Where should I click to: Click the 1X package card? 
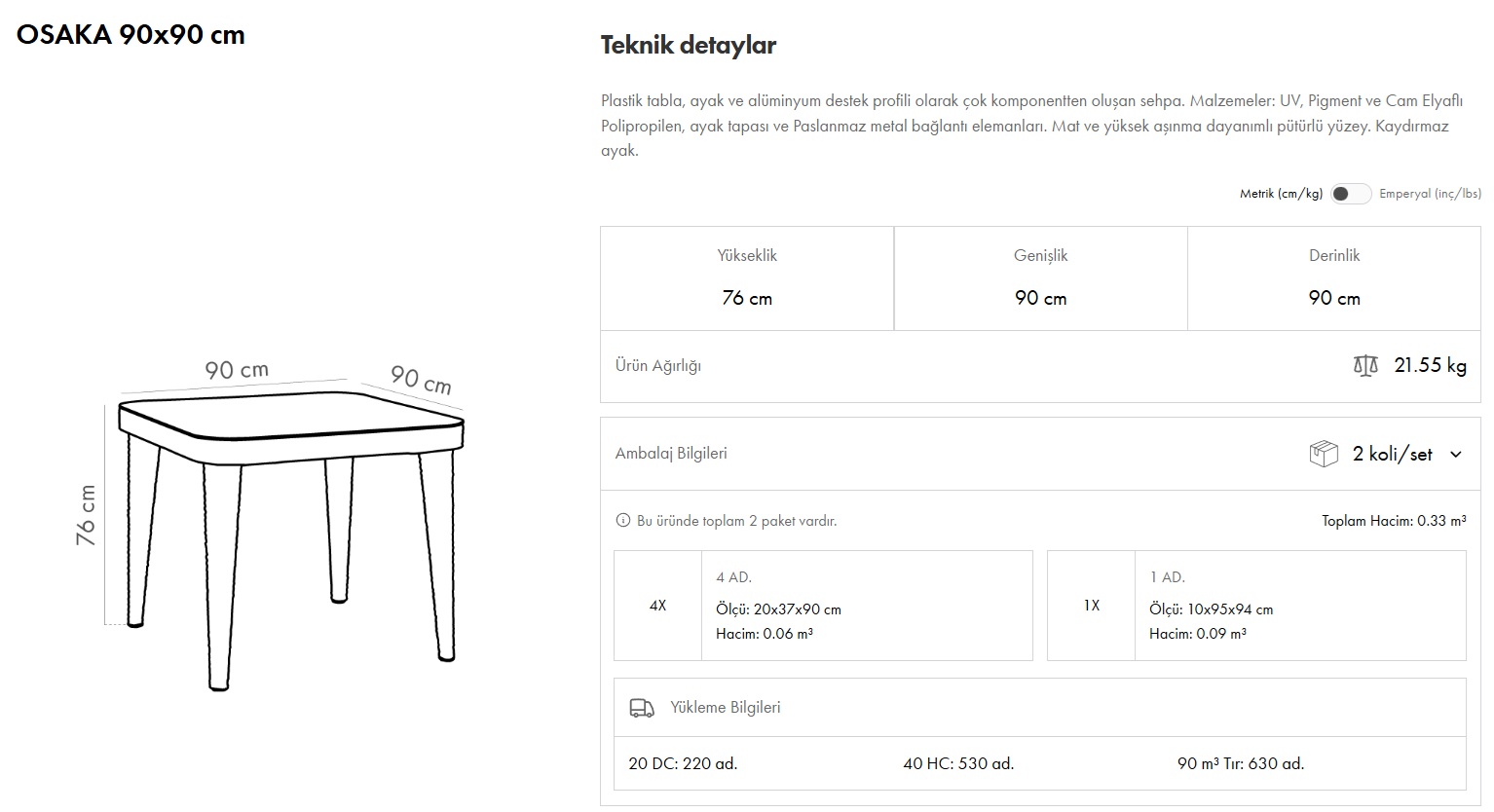click(1256, 606)
